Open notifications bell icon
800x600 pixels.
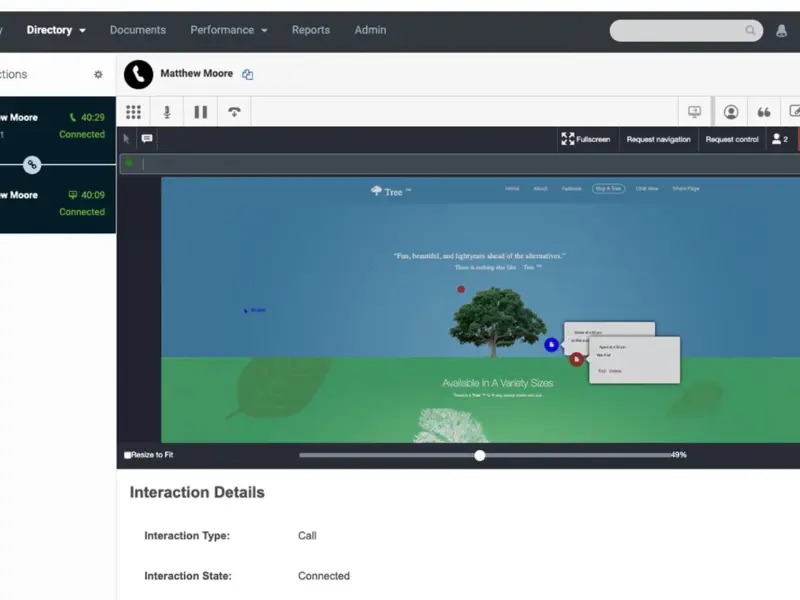tap(781, 31)
